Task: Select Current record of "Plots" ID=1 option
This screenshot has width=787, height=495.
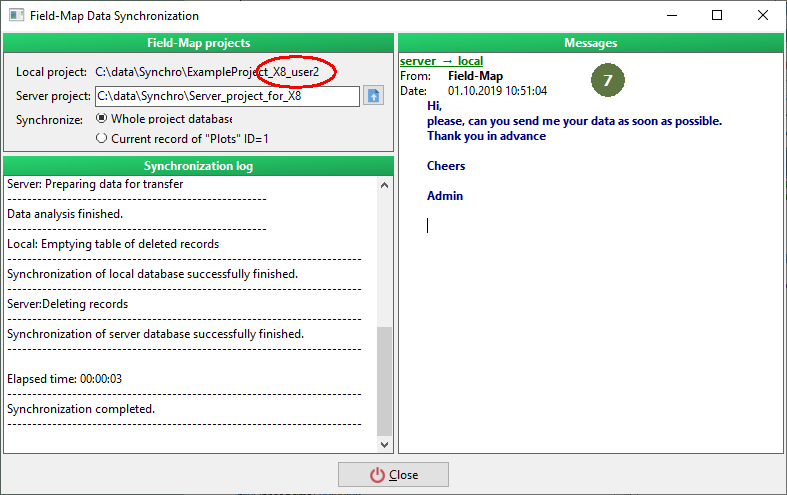Action: click(182, 139)
